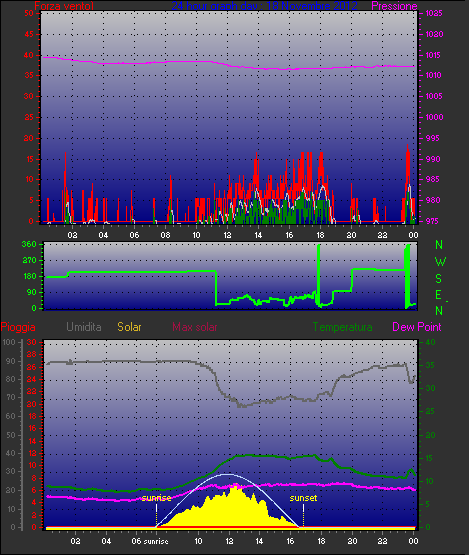The height and width of the screenshot is (555, 469).
Task: Click the '50' value on the red wind speed axis
Action: pyautogui.click(x=29, y=13)
